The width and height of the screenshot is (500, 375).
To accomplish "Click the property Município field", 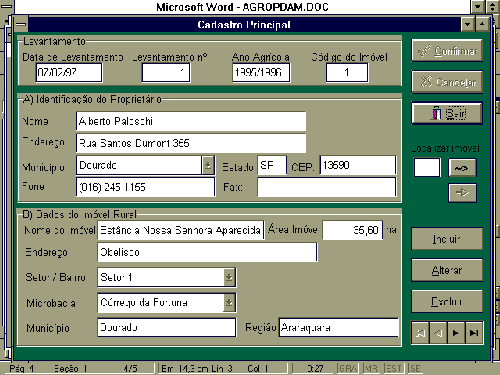I will tap(166, 327).
